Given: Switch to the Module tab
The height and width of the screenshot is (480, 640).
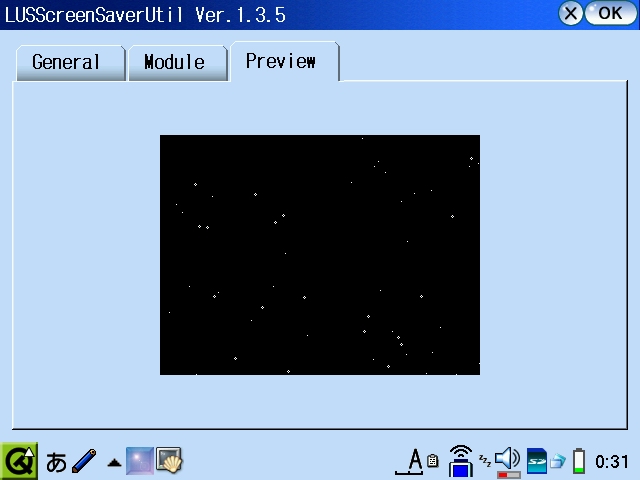Looking at the screenshot, I should click(175, 62).
